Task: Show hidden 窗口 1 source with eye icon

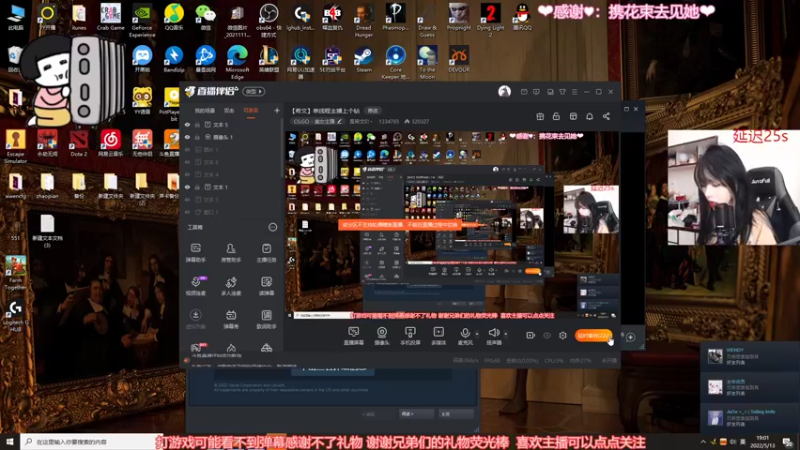Action: (x=187, y=212)
